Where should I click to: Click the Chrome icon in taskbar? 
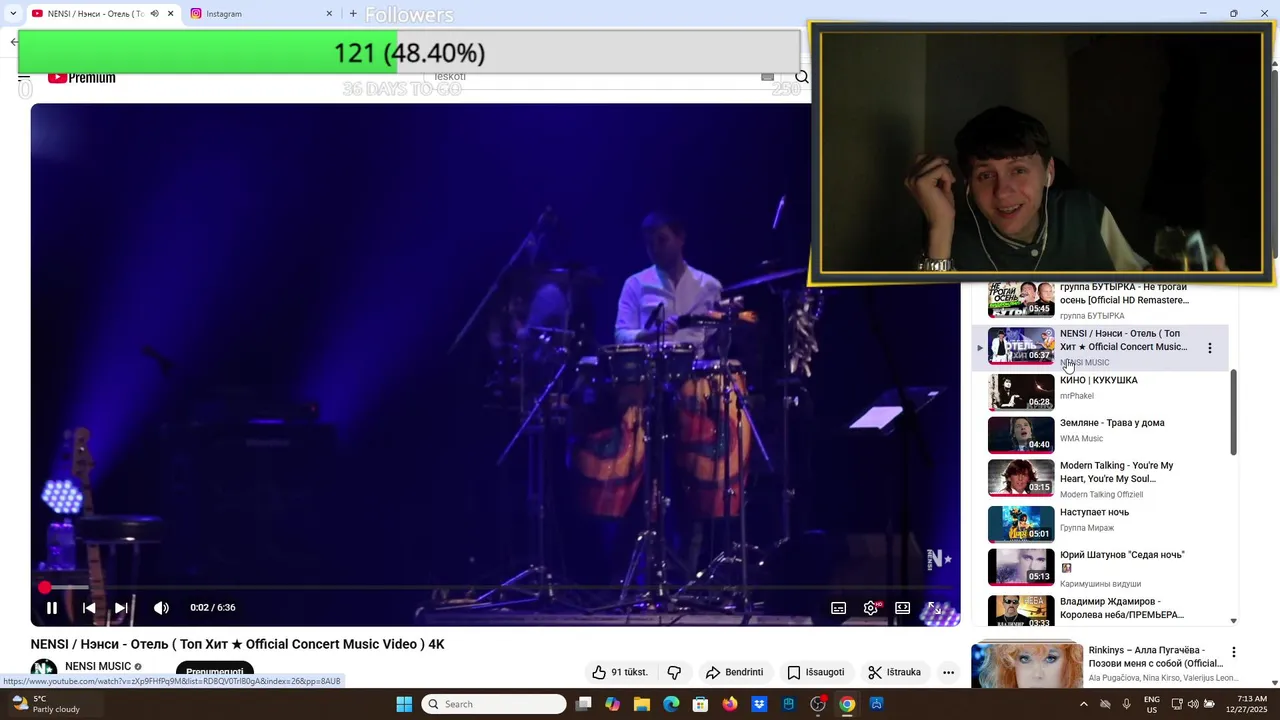click(847, 704)
